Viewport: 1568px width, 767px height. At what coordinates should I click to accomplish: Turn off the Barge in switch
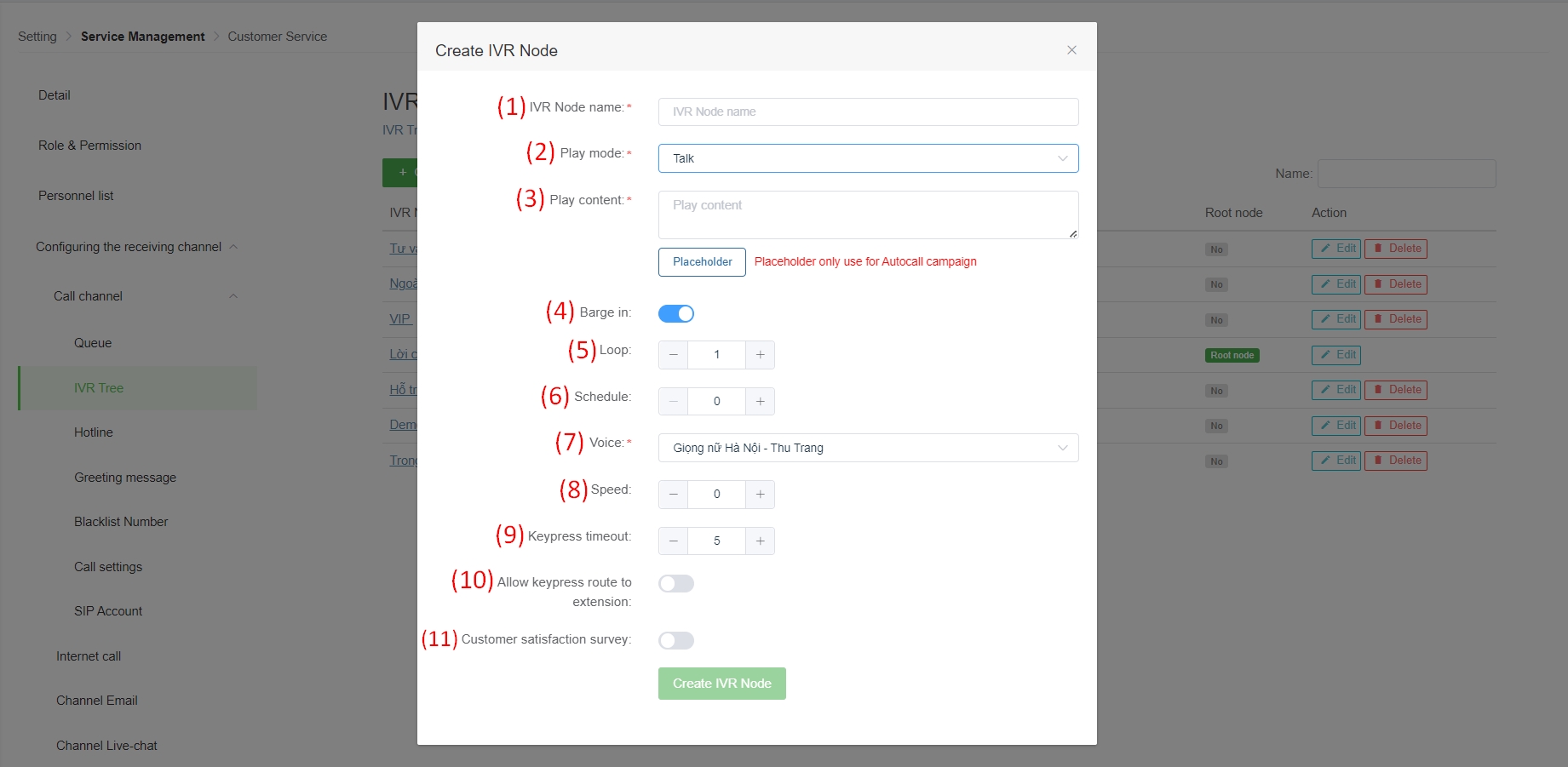click(x=676, y=314)
